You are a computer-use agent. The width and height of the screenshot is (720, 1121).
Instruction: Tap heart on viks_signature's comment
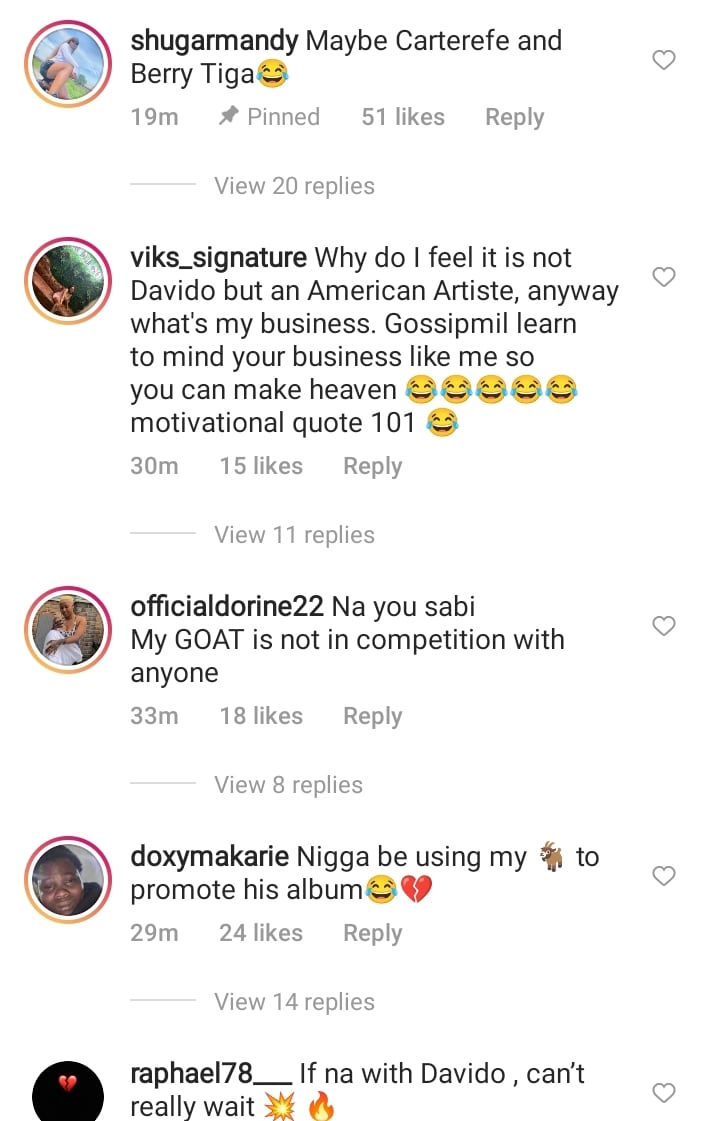click(664, 277)
